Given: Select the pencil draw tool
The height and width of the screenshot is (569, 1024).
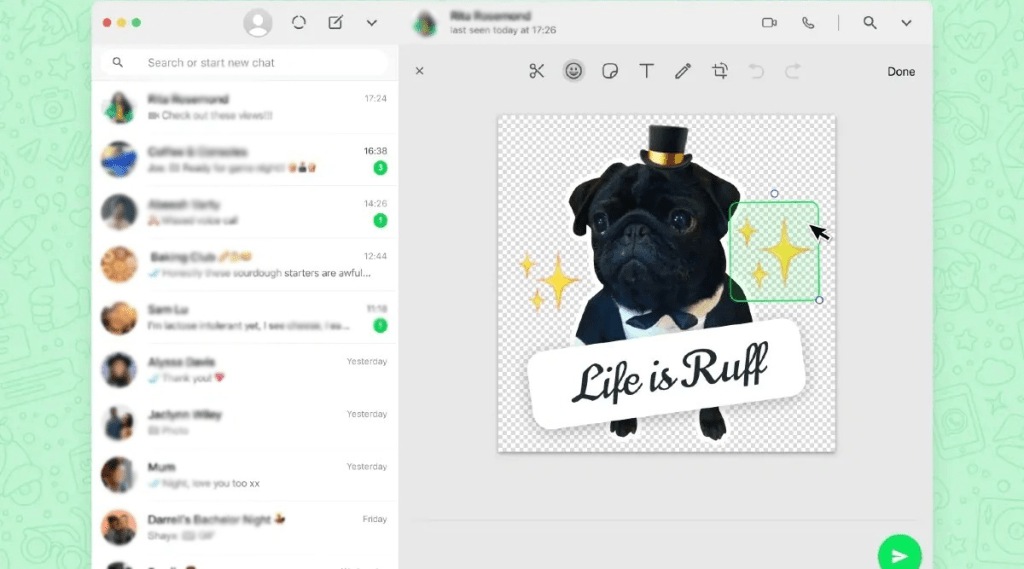Looking at the screenshot, I should (x=683, y=71).
